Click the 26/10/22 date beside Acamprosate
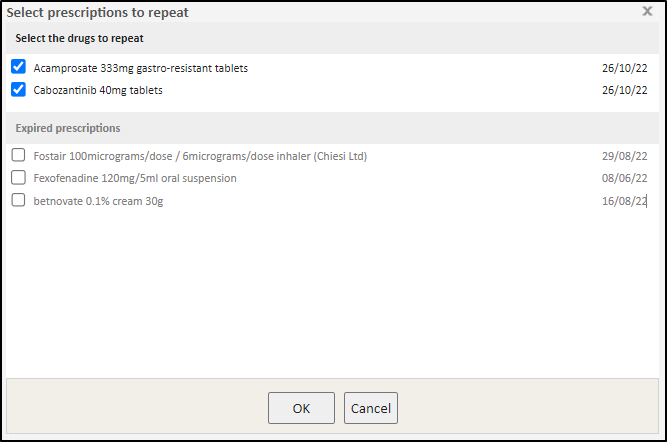The image size is (667, 442). 624,68
